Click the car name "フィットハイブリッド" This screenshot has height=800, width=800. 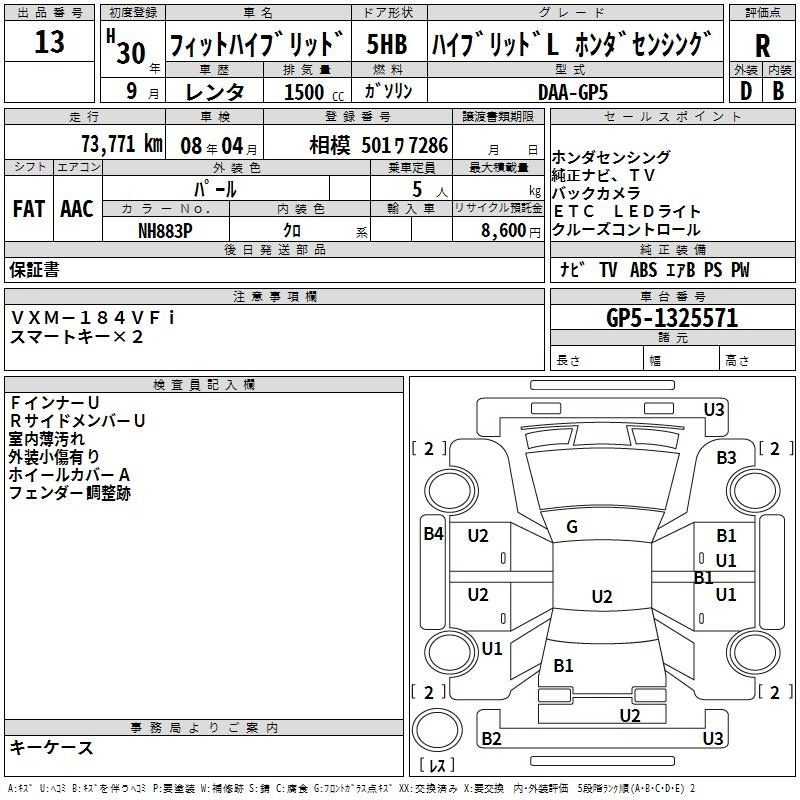257,44
